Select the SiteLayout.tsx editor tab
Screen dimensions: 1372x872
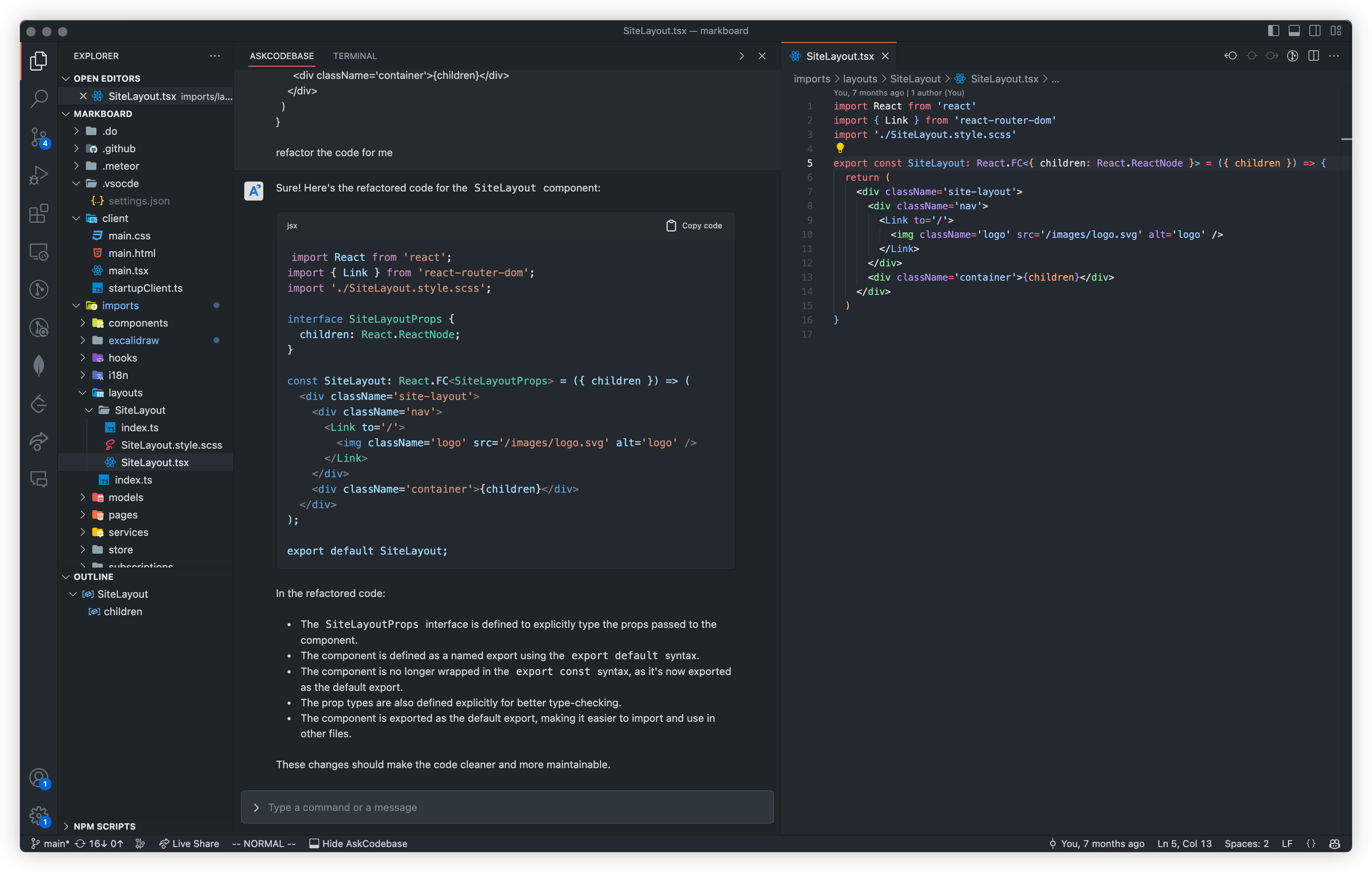[x=839, y=56]
